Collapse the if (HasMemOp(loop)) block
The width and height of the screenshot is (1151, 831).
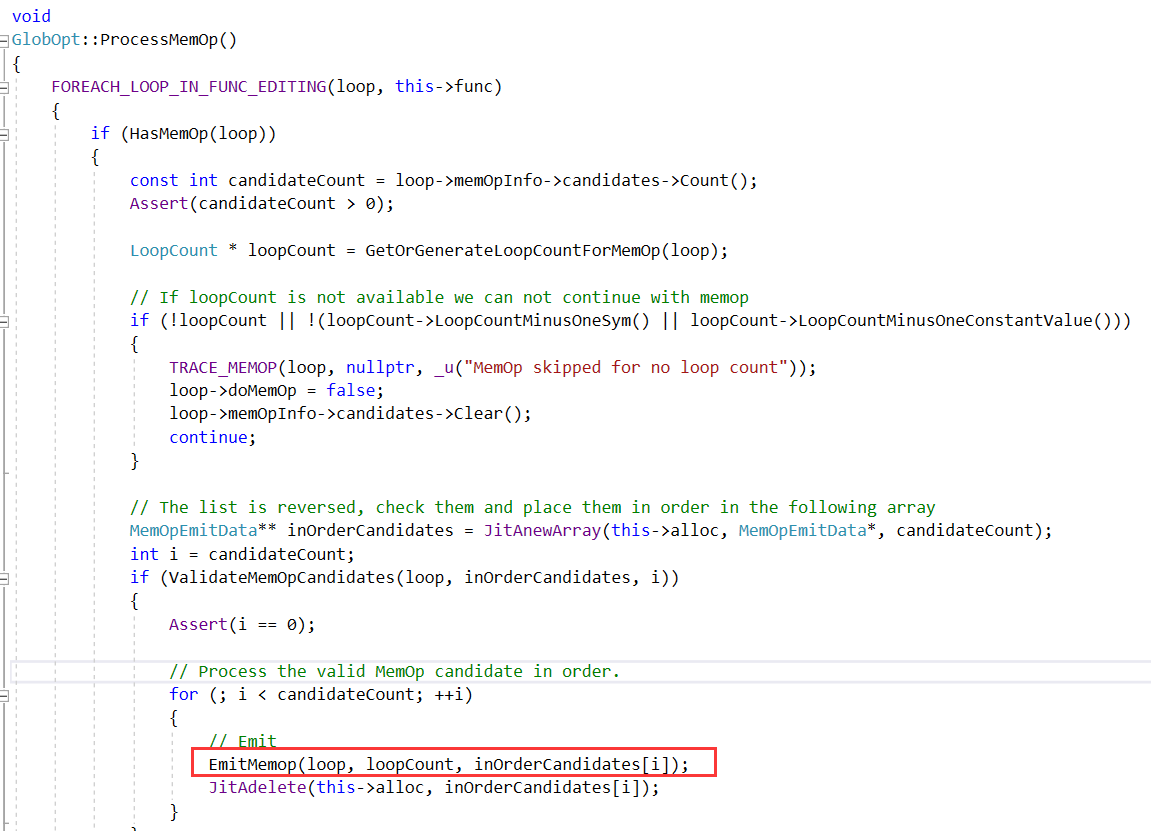tap(5, 134)
